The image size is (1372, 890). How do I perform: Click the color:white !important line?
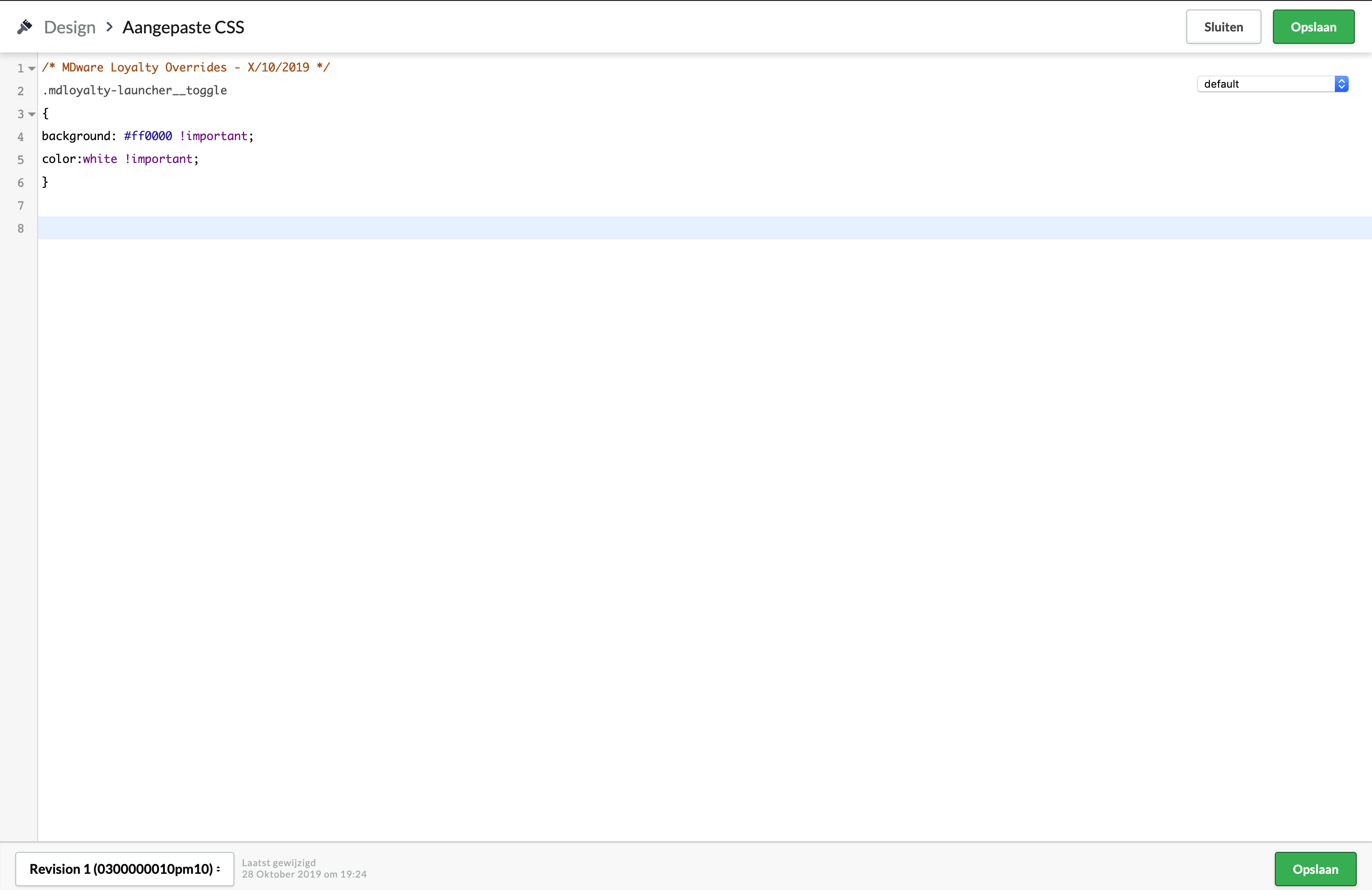120,159
